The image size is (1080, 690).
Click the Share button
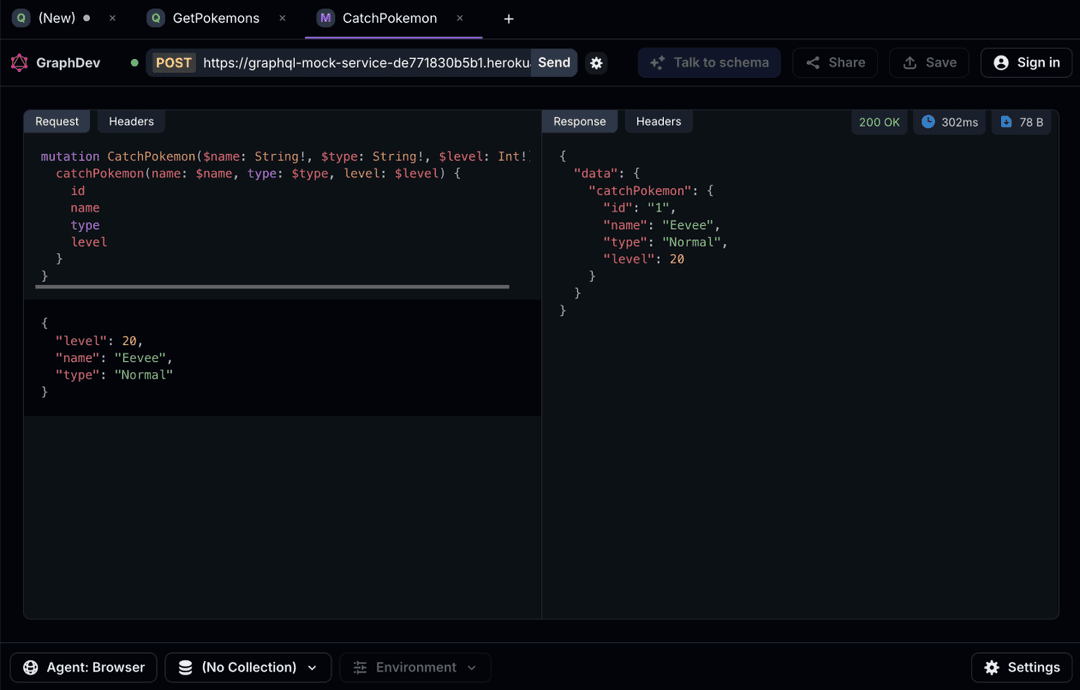point(835,63)
